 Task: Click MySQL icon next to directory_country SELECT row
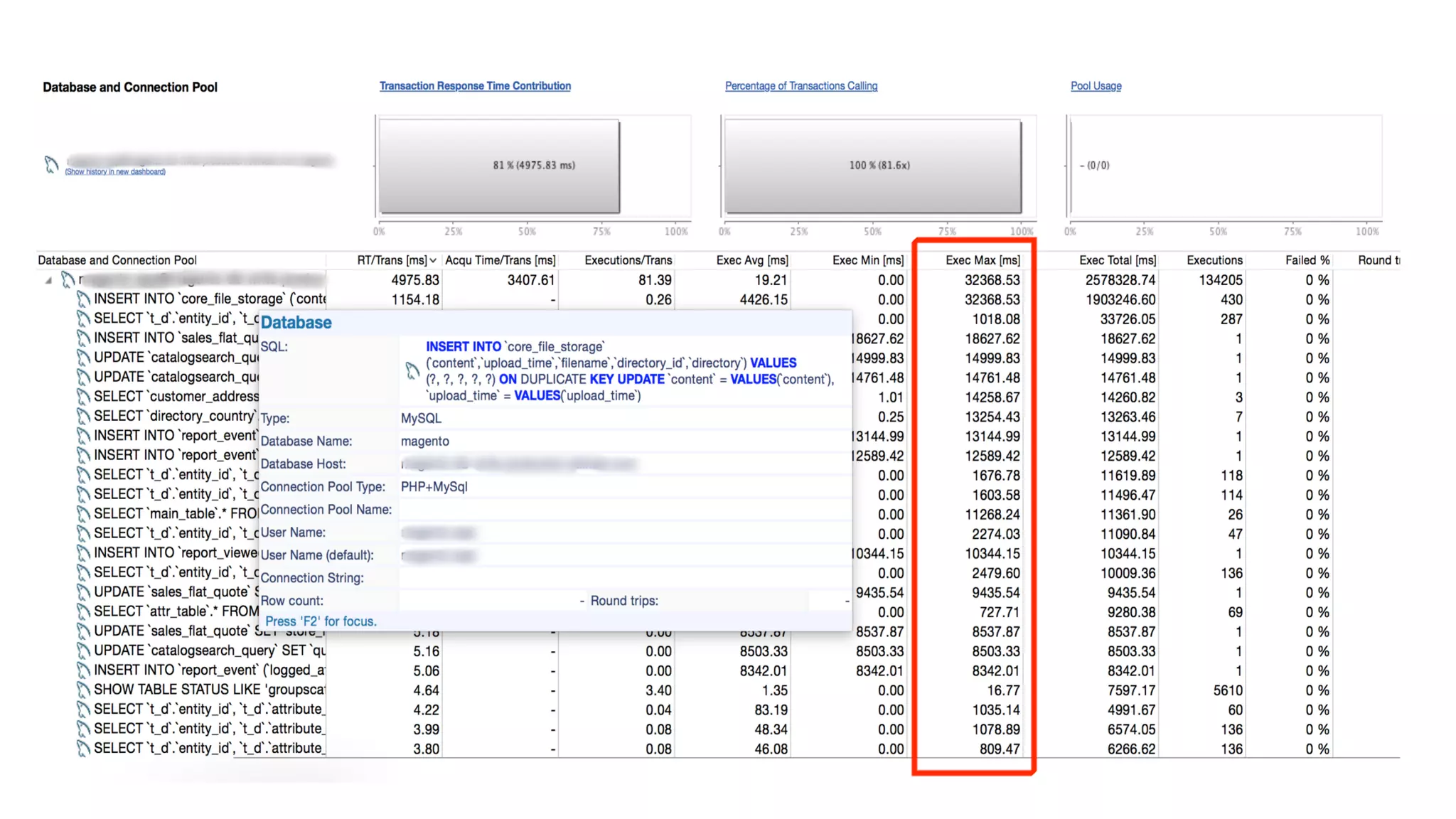[83, 417]
